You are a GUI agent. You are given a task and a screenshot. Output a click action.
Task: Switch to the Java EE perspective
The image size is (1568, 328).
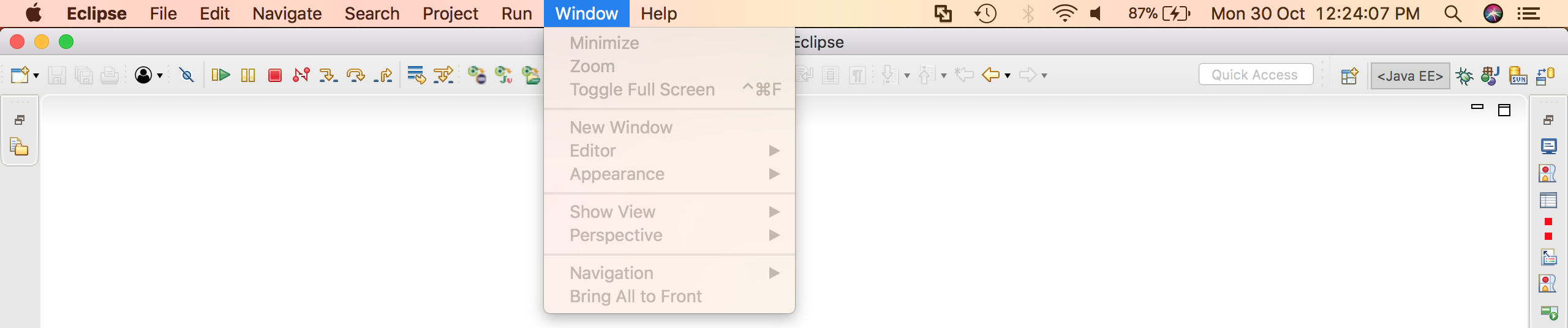(x=1410, y=76)
